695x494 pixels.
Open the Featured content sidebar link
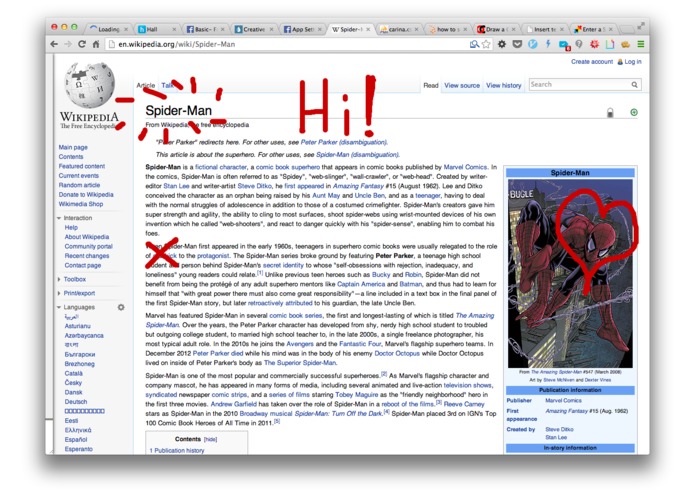[x=82, y=166]
